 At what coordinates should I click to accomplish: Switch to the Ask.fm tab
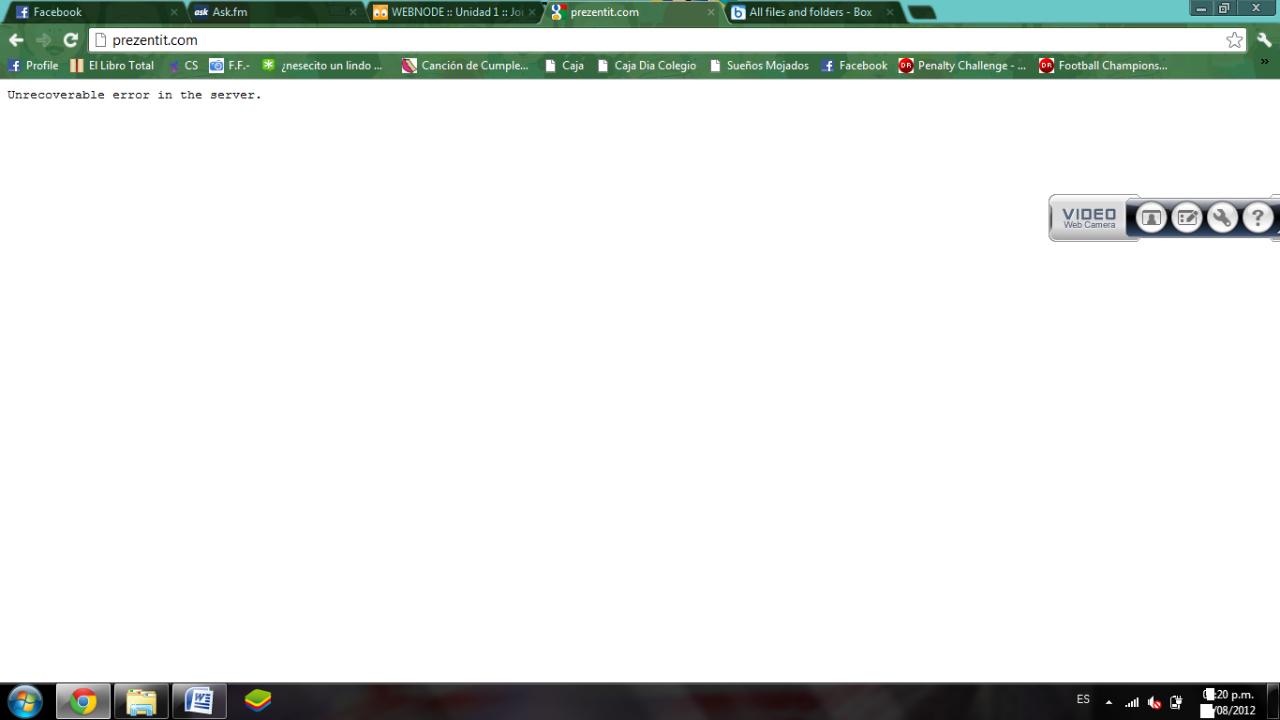270,12
